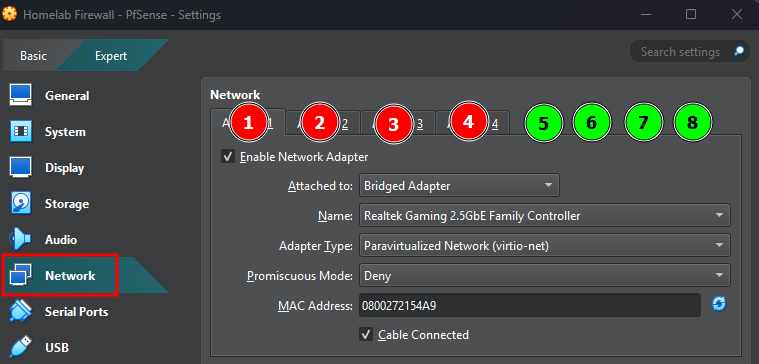The height and width of the screenshot is (364, 759).
Task: Focus the Search settings box
Action: pyautogui.click(x=680, y=51)
